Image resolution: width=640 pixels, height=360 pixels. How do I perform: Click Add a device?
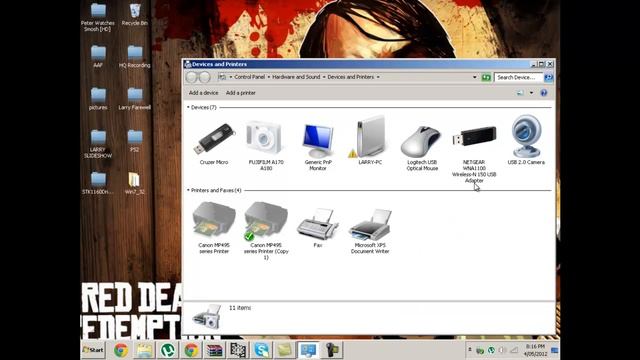pos(203,93)
